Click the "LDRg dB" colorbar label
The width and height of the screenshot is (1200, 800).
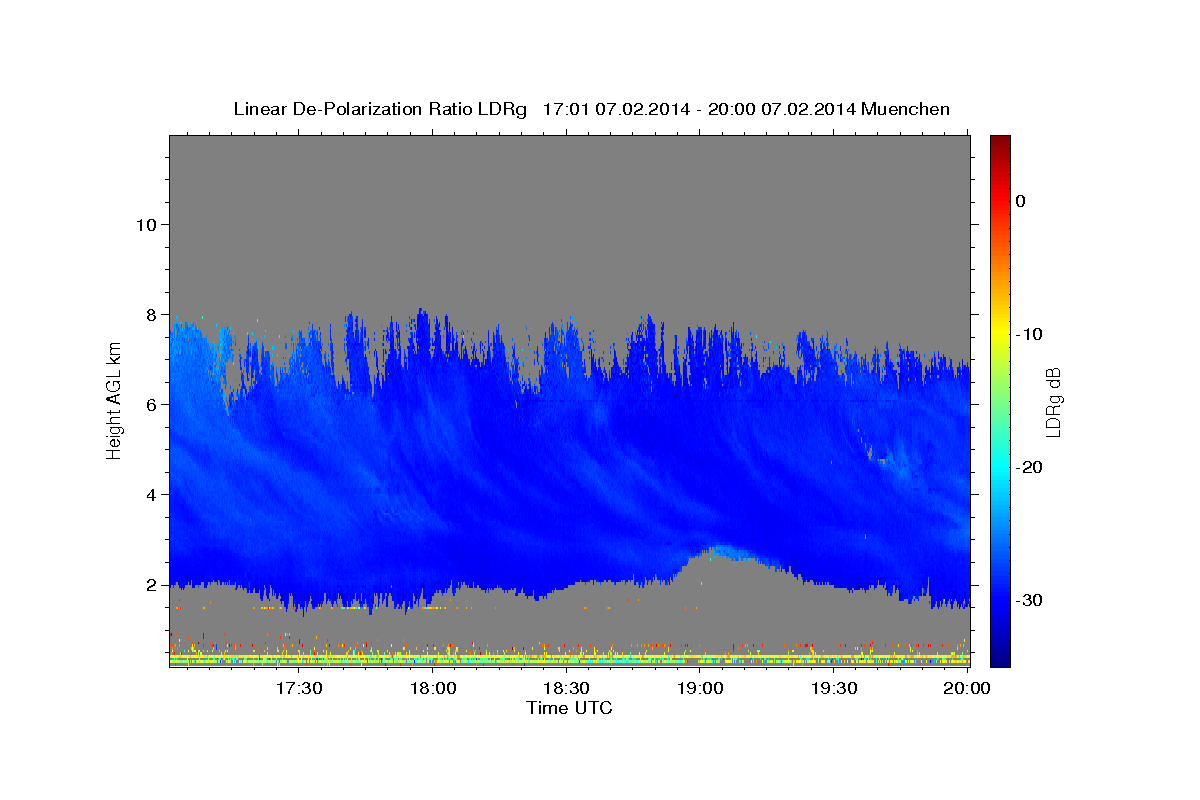click(1053, 401)
